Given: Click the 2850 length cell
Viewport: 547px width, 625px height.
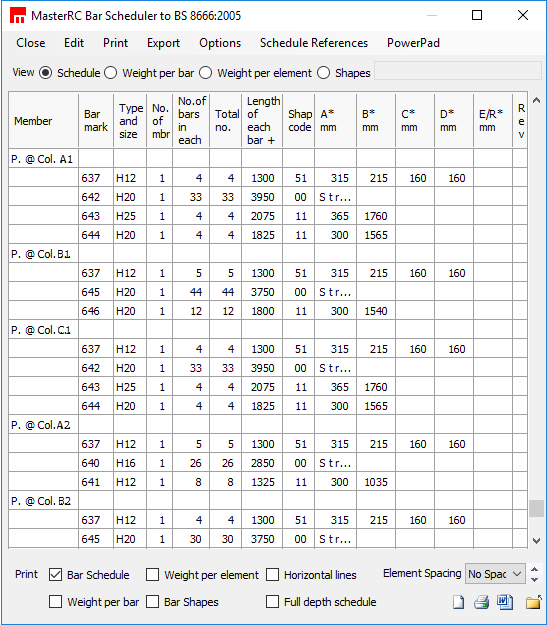Looking at the screenshot, I should coord(262,463).
